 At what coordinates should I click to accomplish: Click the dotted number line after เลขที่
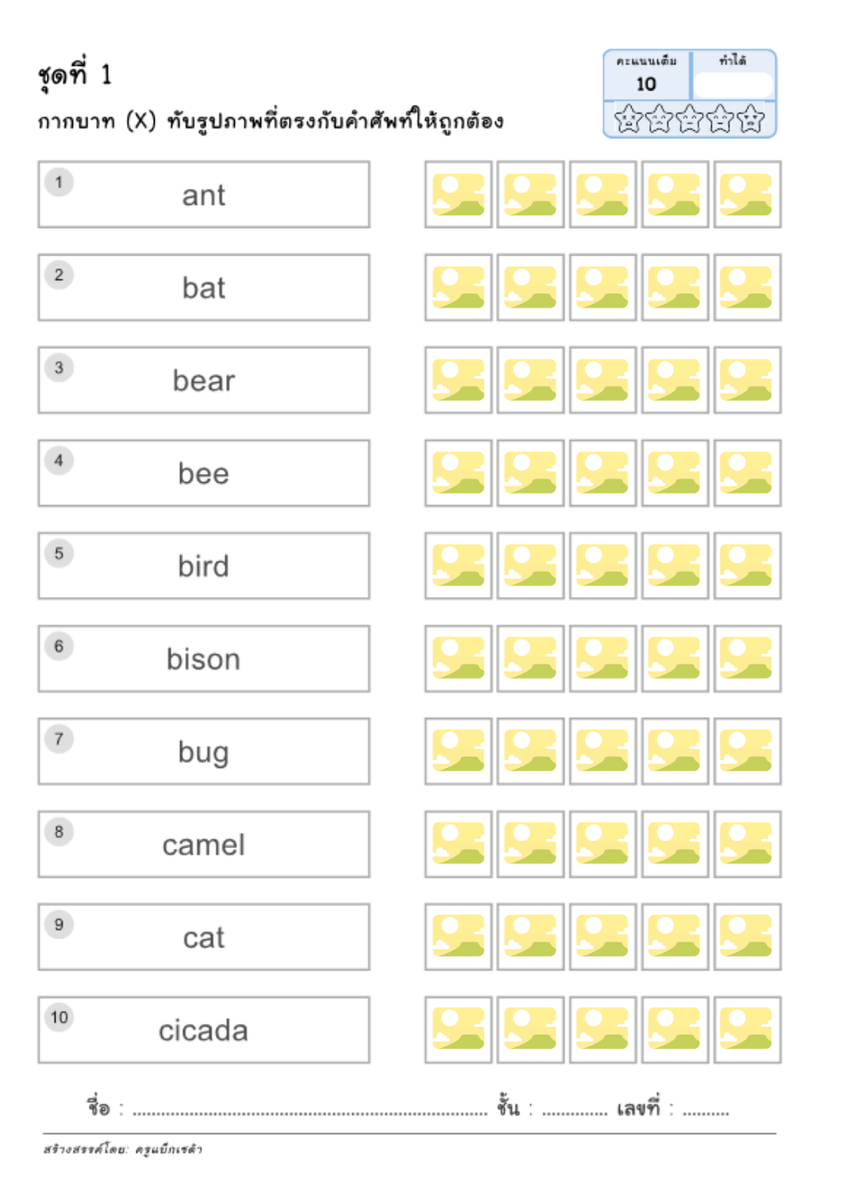[705, 1113]
